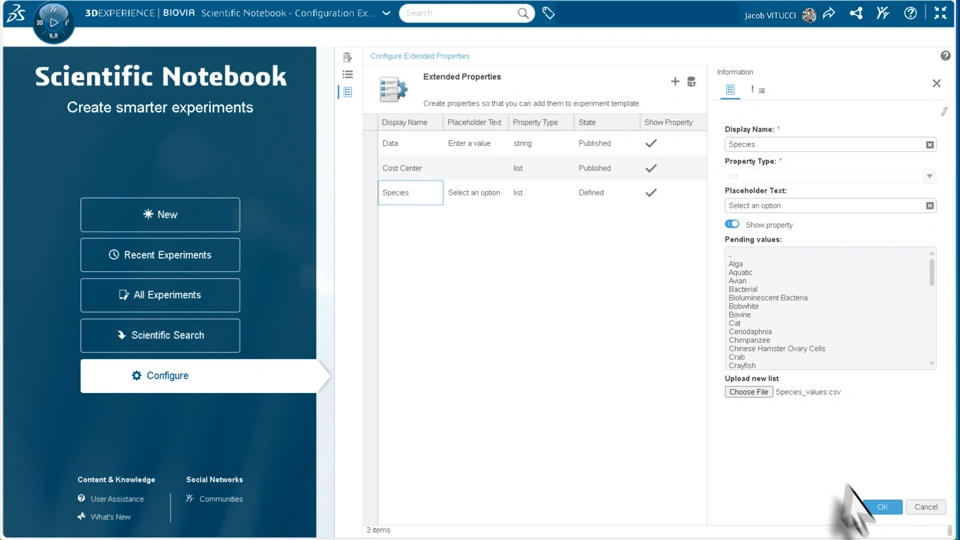The width and height of the screenshot is (960, 540).
Task: Select the Cost Center row name cell
Action: point(410,168)
